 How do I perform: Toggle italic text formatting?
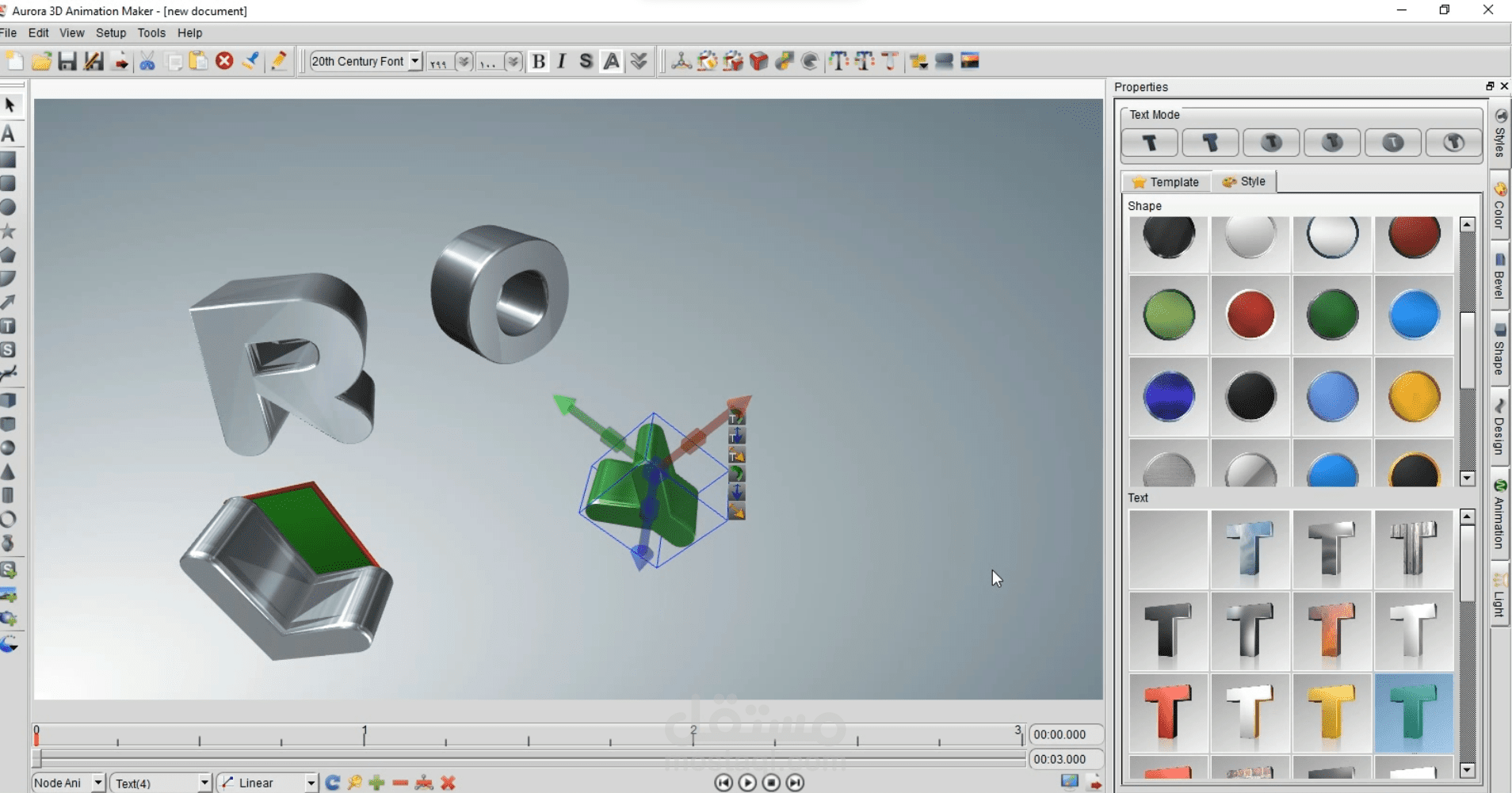click(x=562, y=62)
